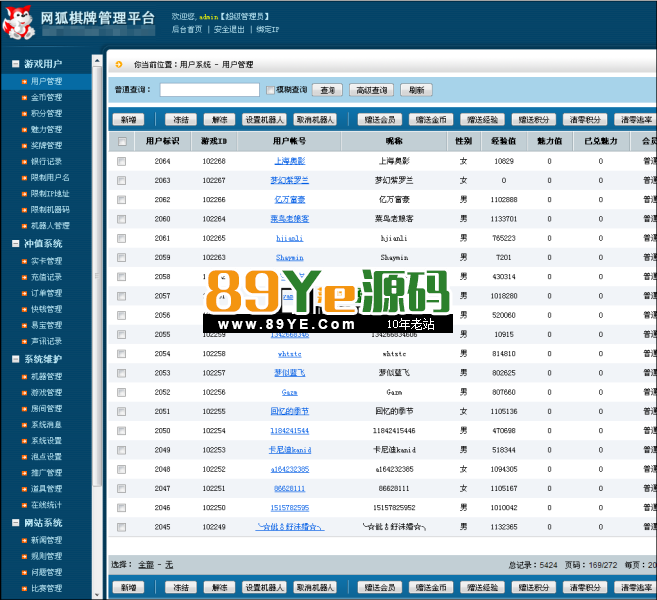Click the orange arrow breadcrumb icon
This screenshot has height=600, width=657.
click(x=120, y=64)
